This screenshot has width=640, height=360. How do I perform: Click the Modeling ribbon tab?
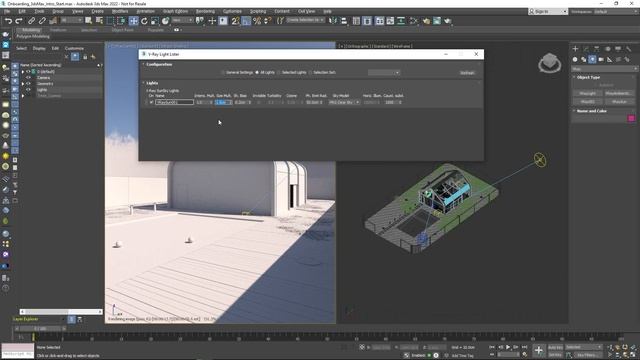[31, 30]
